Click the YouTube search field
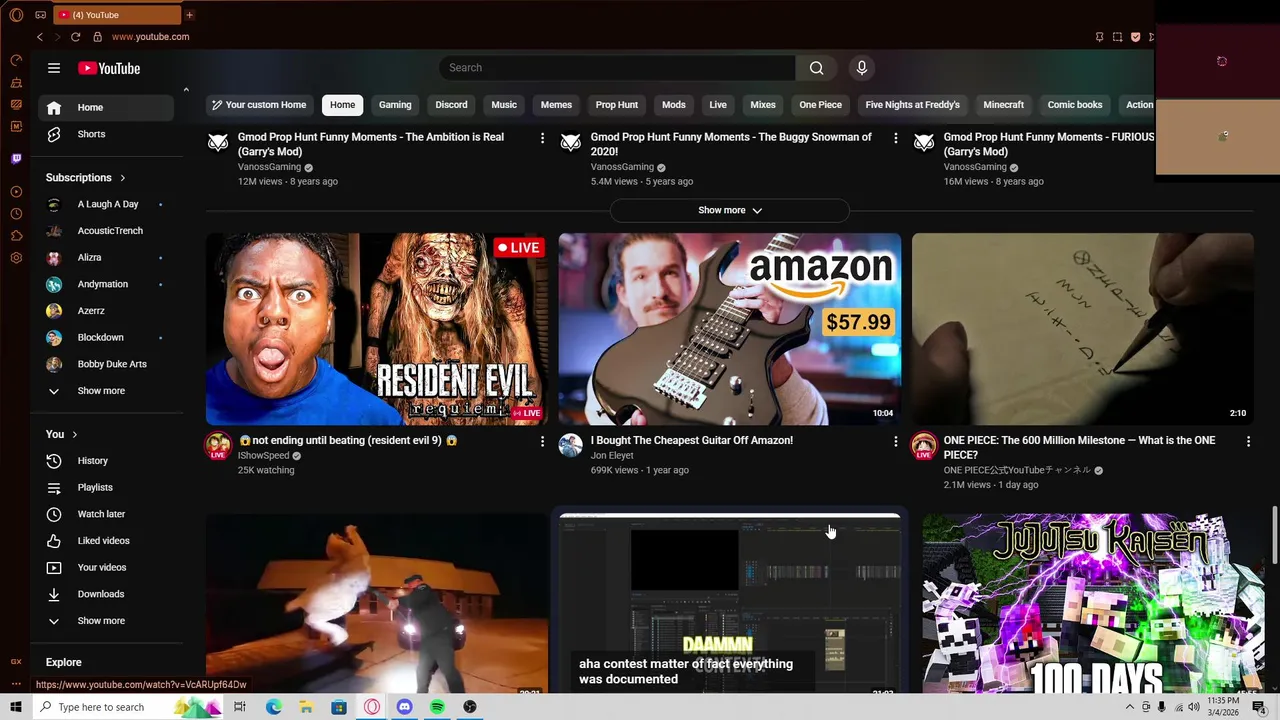 pos(617,68)
